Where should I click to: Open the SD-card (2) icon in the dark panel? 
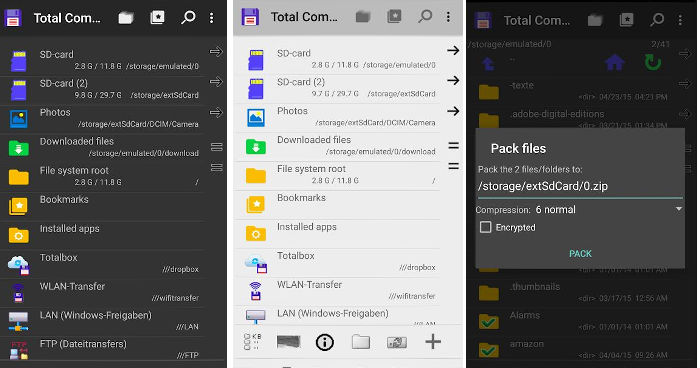tap(19, 90)
